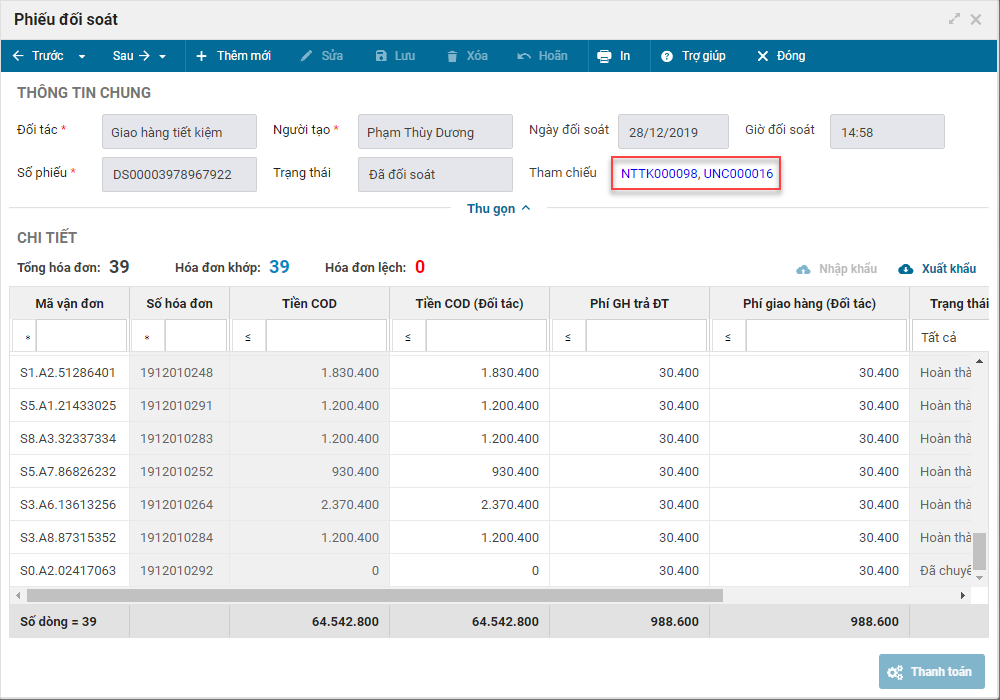
Task: Open Trạng thái filter dropdown Tất cả
Action: click(x=950, y=337)
